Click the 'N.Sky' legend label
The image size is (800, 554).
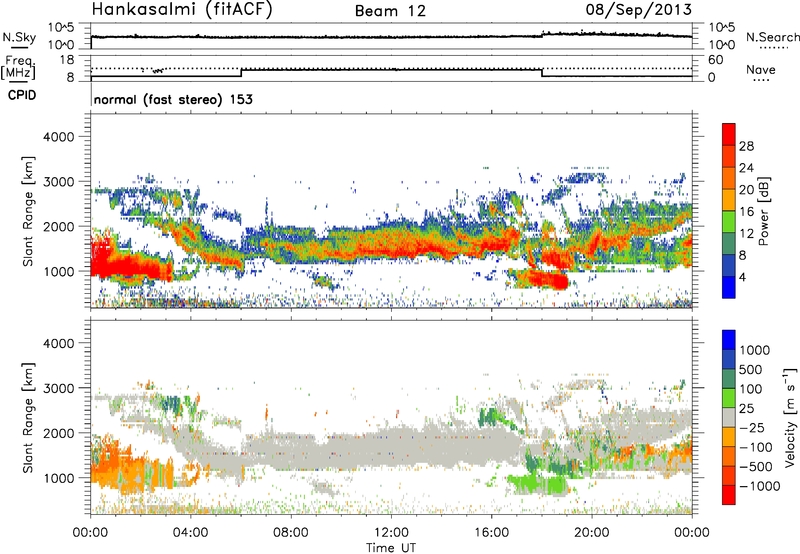click(19, 37)
